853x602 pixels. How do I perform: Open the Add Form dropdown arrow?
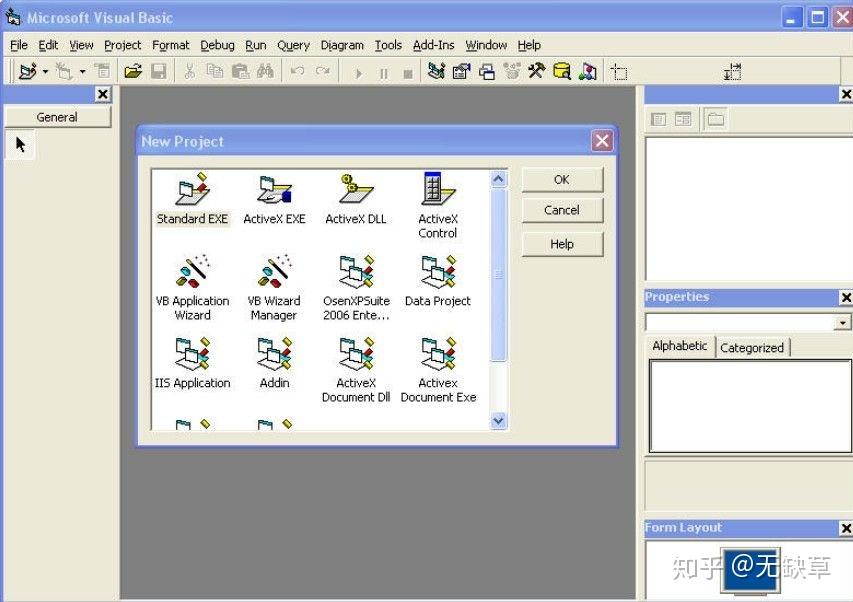point(82,71)
